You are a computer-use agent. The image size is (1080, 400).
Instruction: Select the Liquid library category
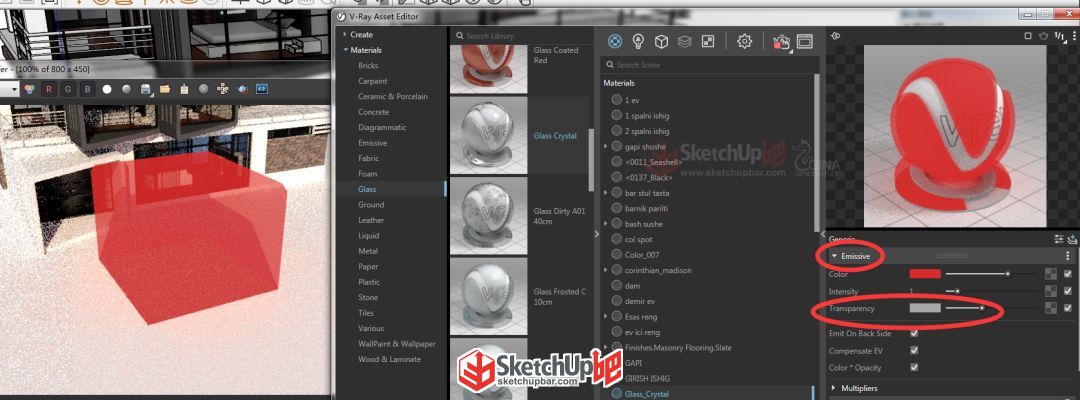[x=368, y=235]
